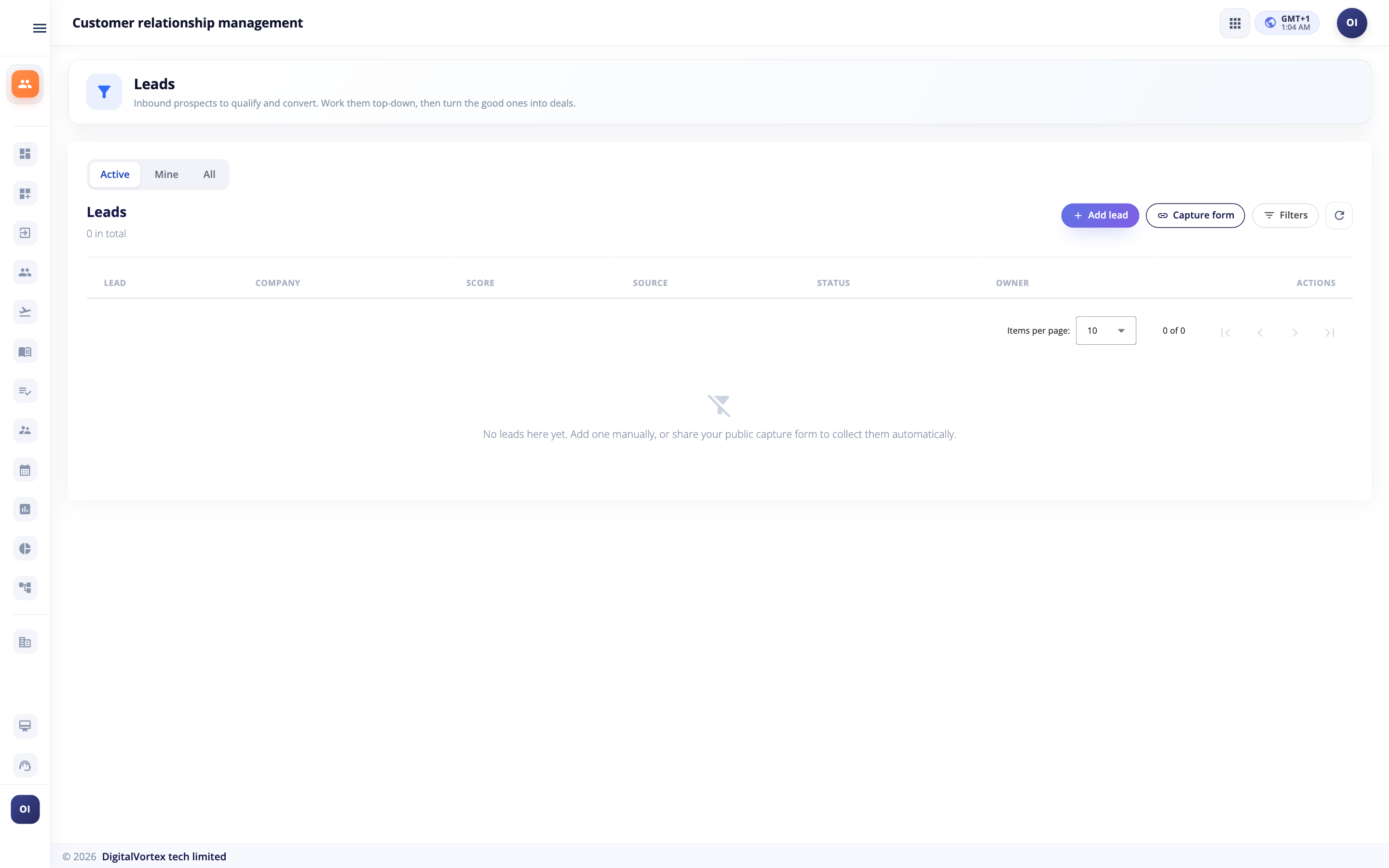Click the blue funnel Leads icon

click(104, 92)
